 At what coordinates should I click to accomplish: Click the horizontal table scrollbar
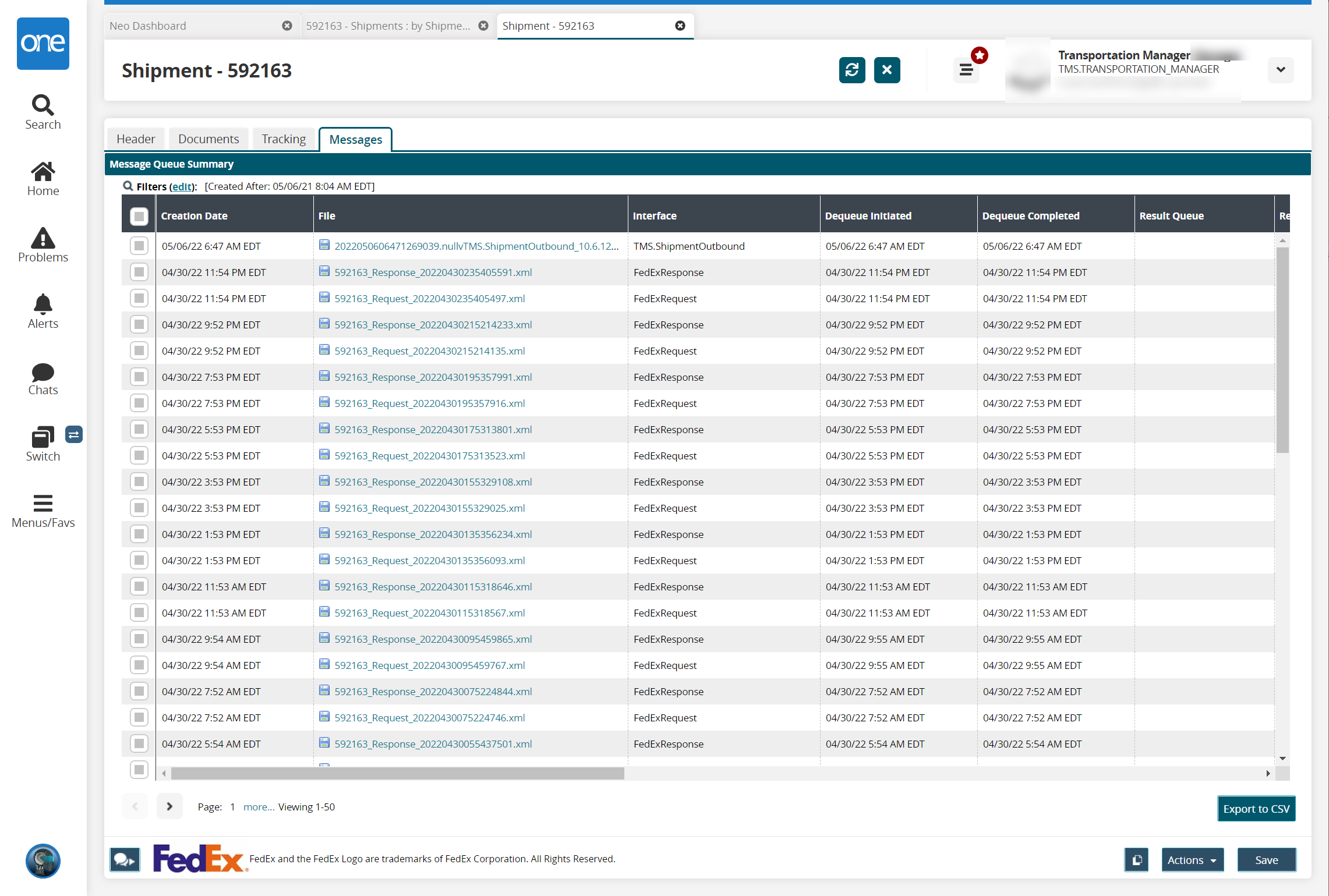(x=397, y=773)
